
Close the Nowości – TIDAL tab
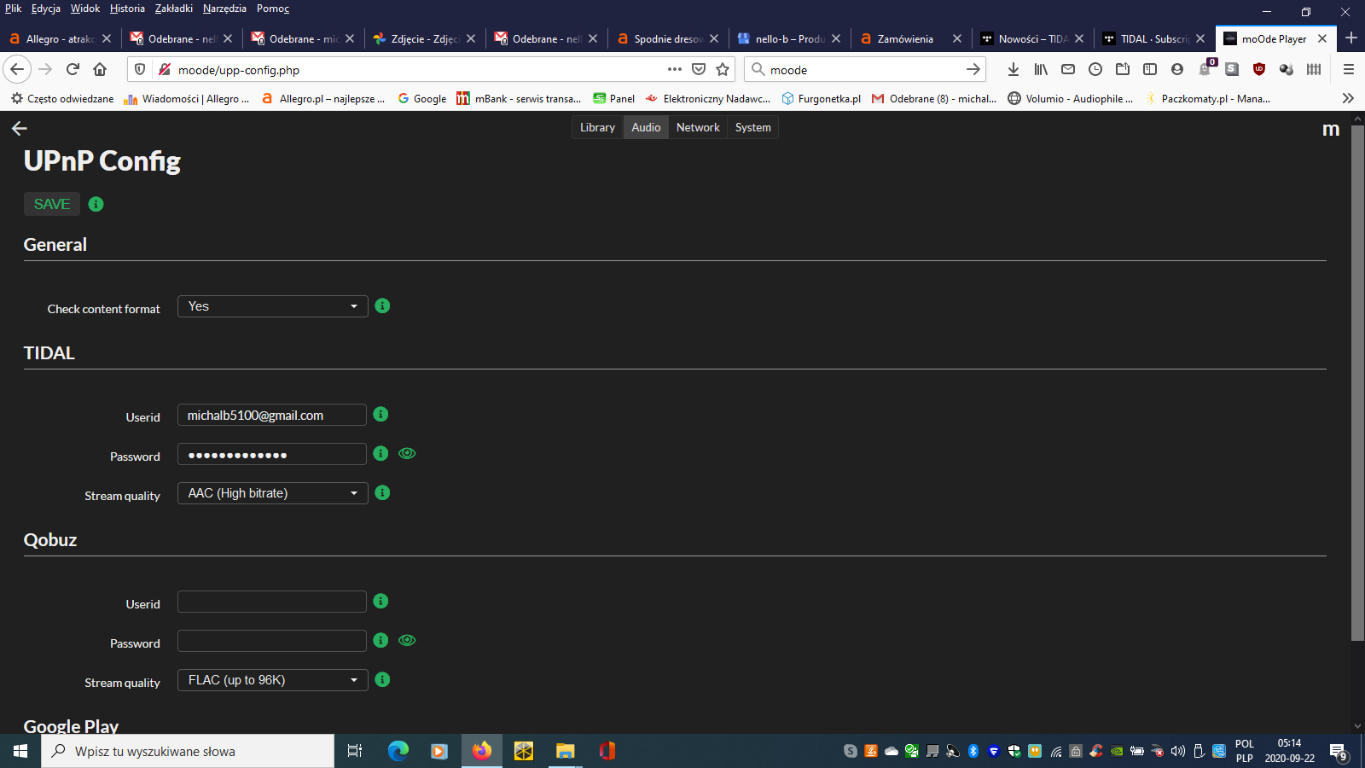(x=1078, y=39)
